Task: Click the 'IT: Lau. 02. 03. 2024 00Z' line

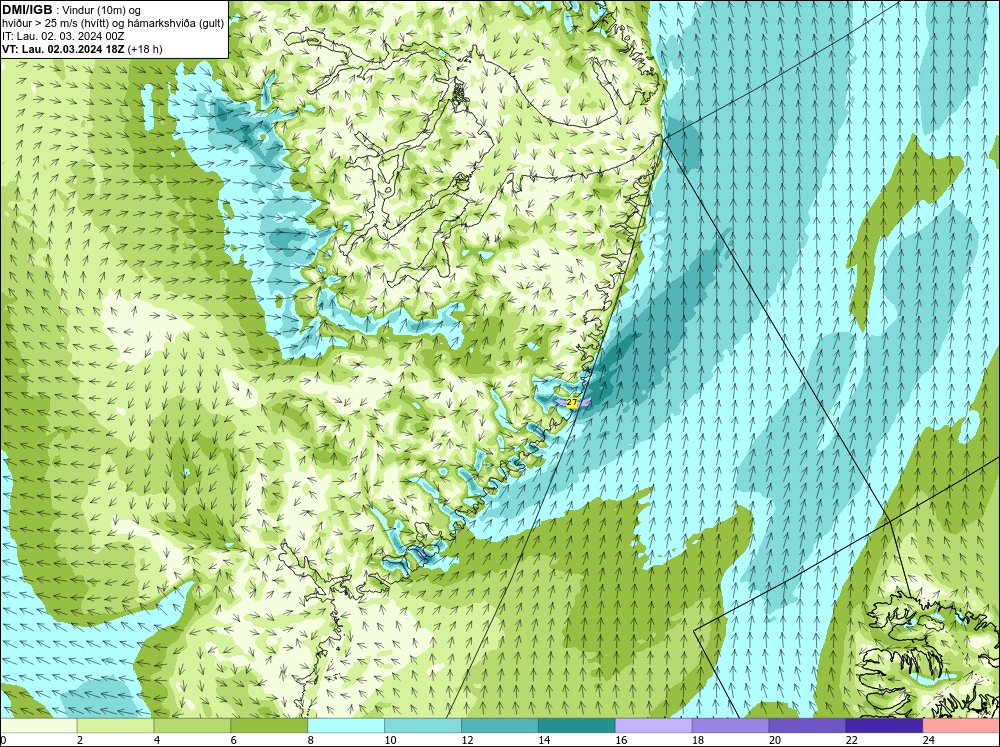Action: [x=63, y=36]
